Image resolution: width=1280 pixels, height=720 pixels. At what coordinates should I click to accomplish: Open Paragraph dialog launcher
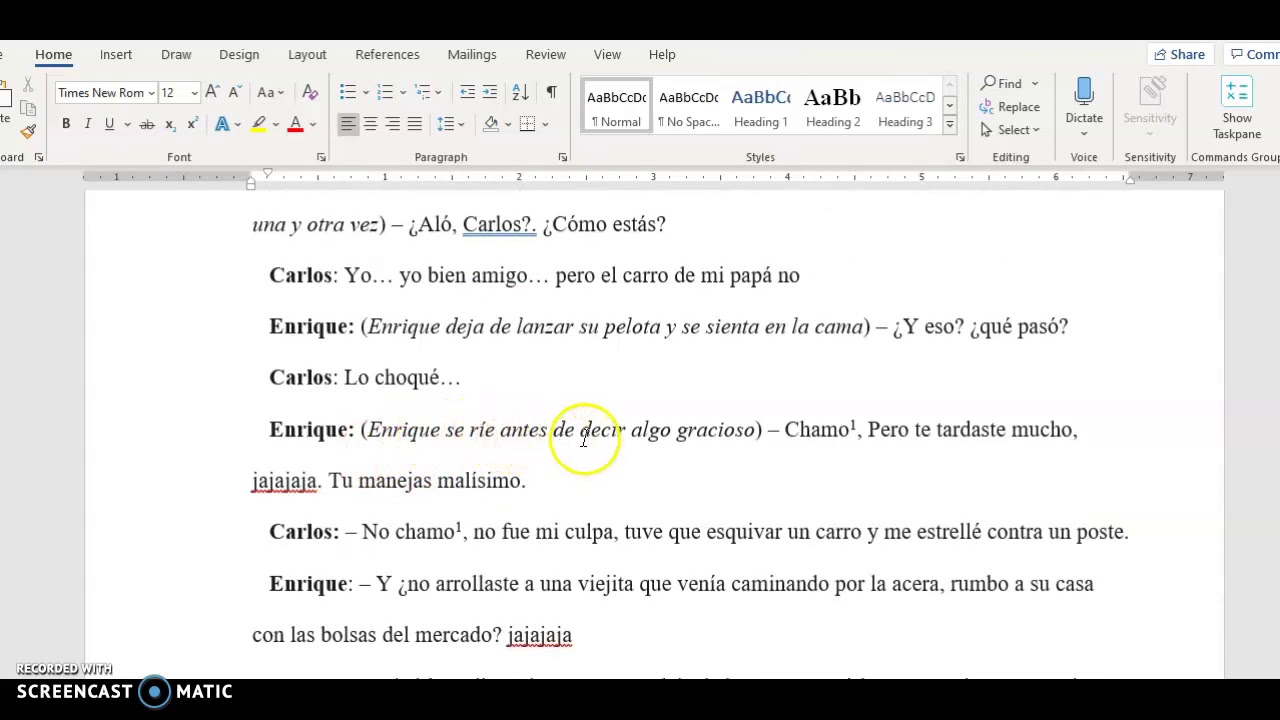coord(562,158)
